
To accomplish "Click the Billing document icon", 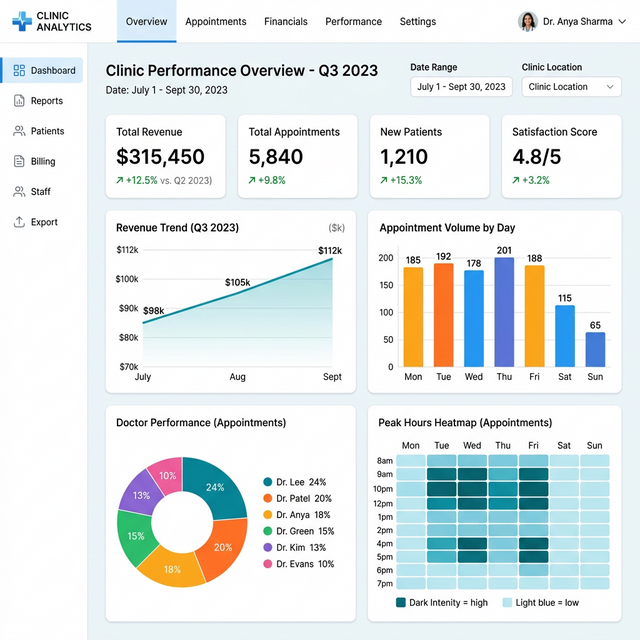I will click(19, 161).
